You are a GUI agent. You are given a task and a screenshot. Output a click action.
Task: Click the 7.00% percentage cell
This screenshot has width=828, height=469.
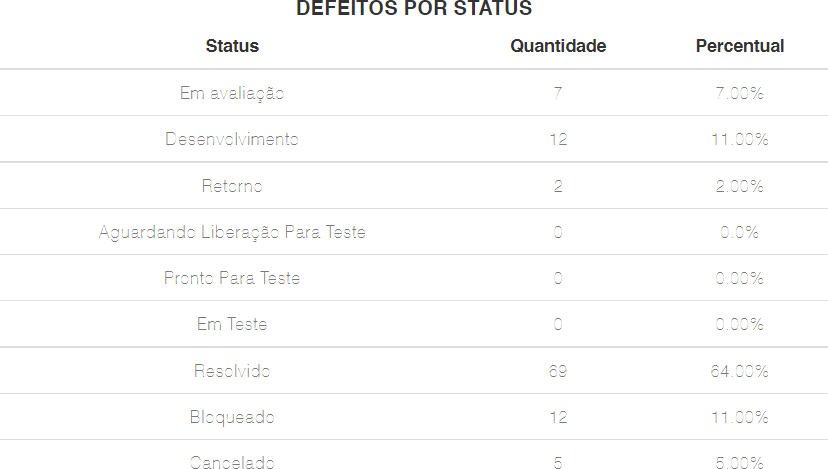click(x=740, y=93)
